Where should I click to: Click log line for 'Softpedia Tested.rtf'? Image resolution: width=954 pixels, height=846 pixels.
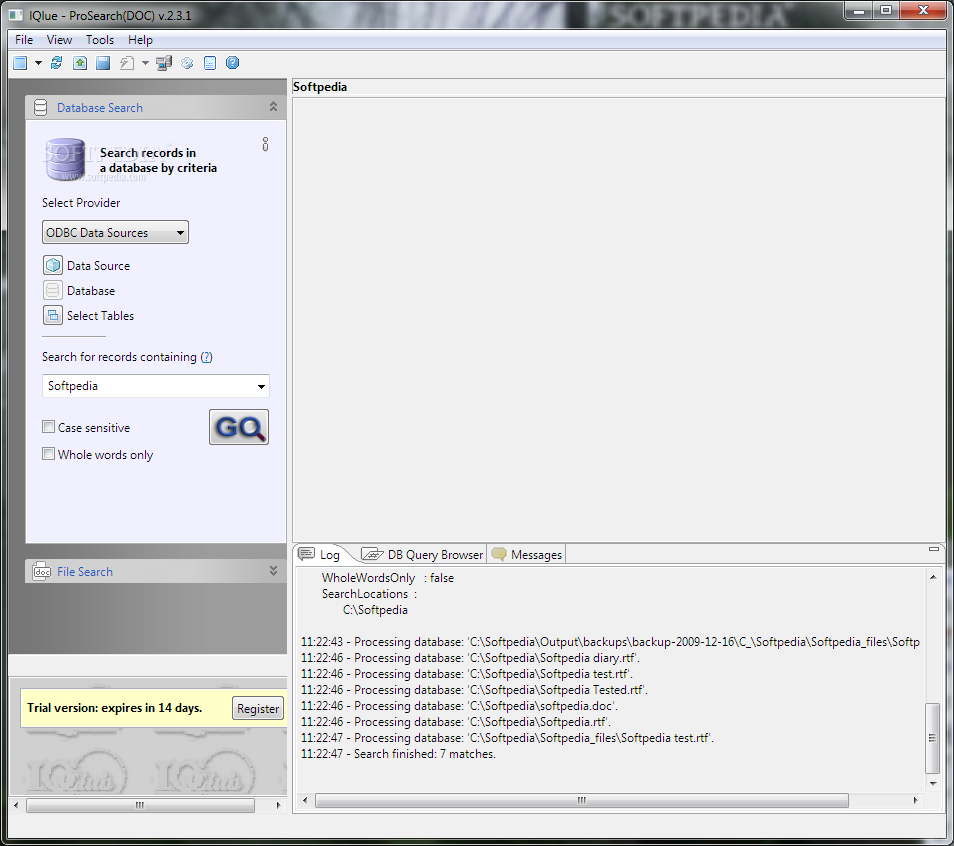(x=475, y=690)
